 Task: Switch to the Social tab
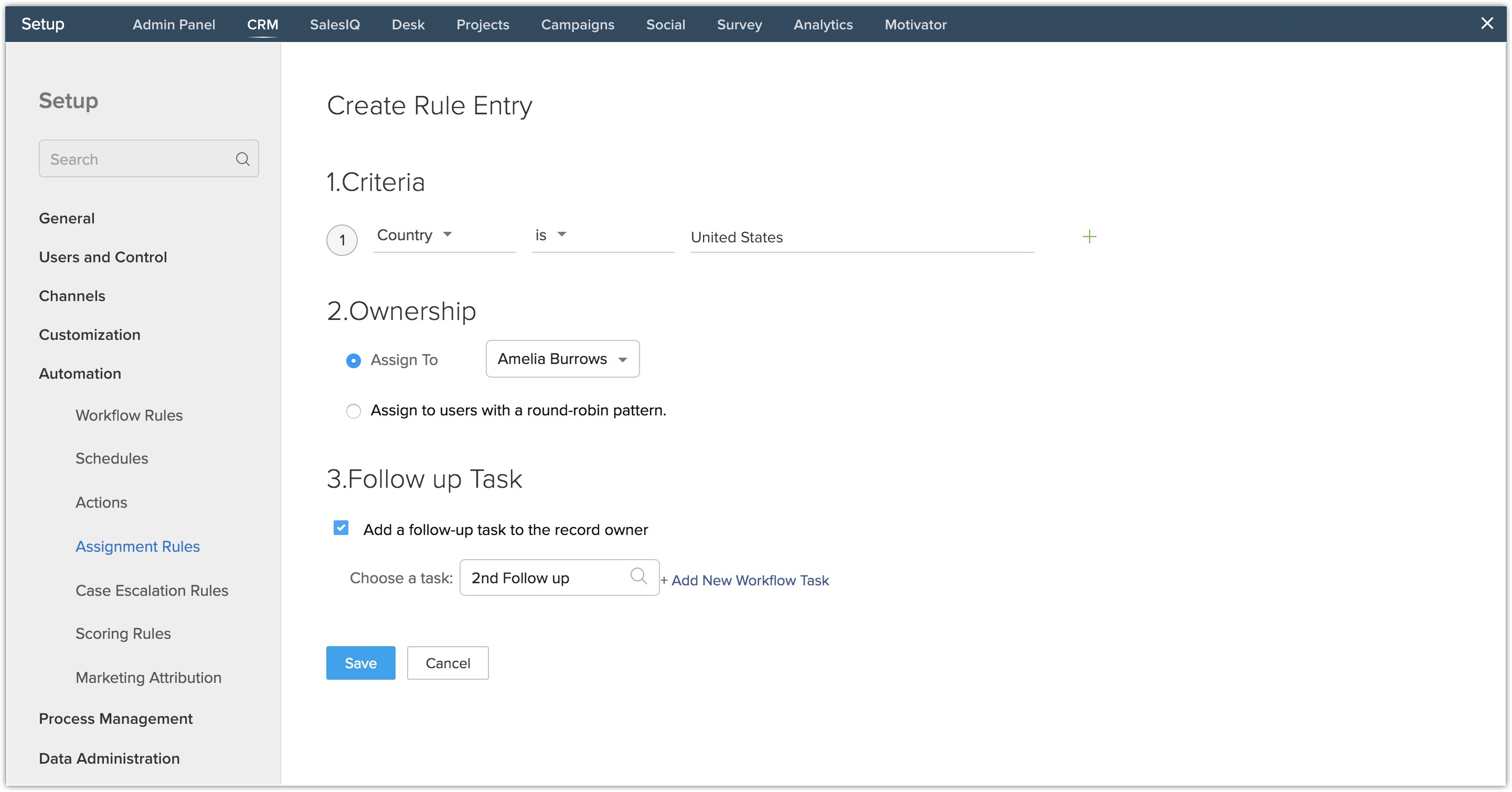tap(666, 25)
